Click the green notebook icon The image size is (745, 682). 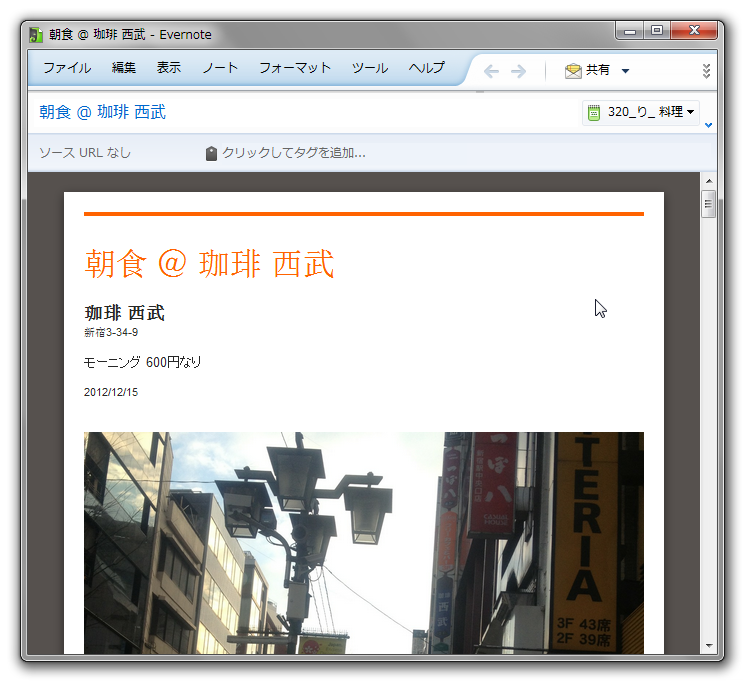[594, 113]
